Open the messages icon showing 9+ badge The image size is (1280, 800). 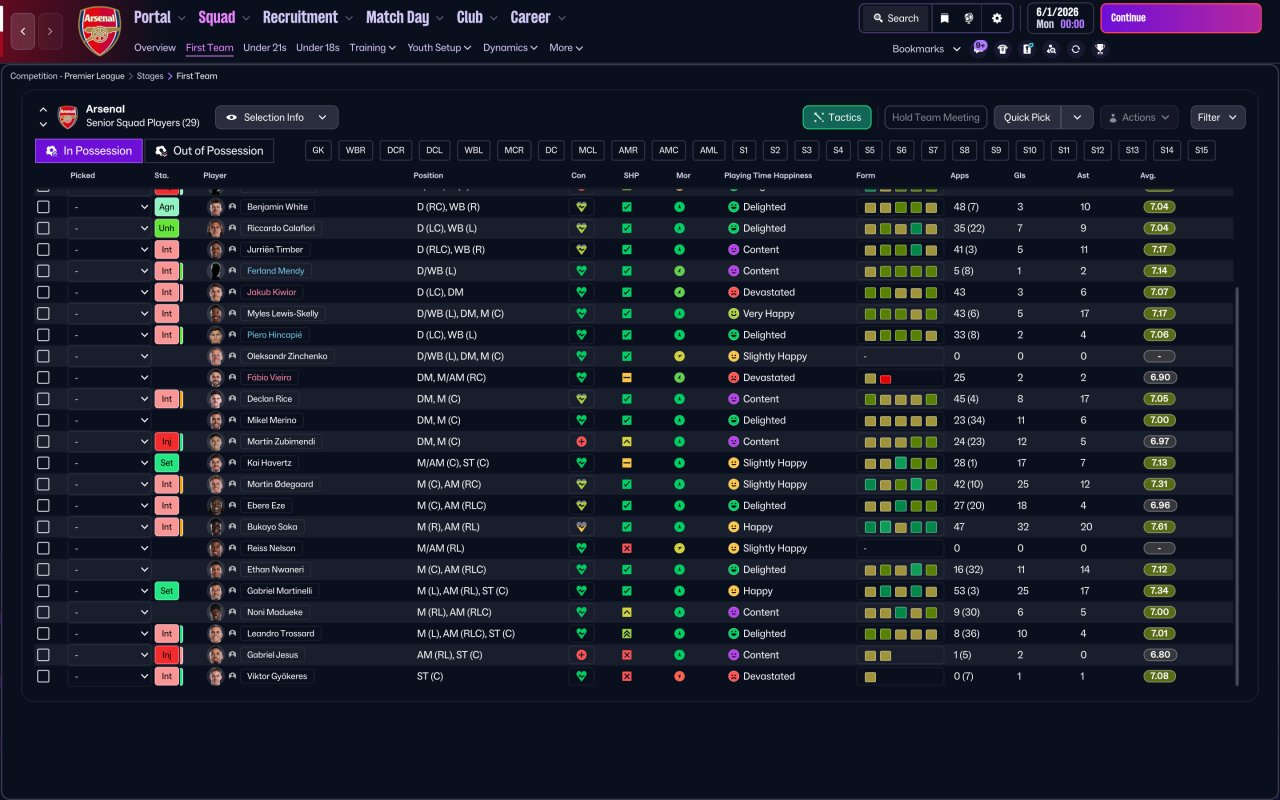pos(979,48)
